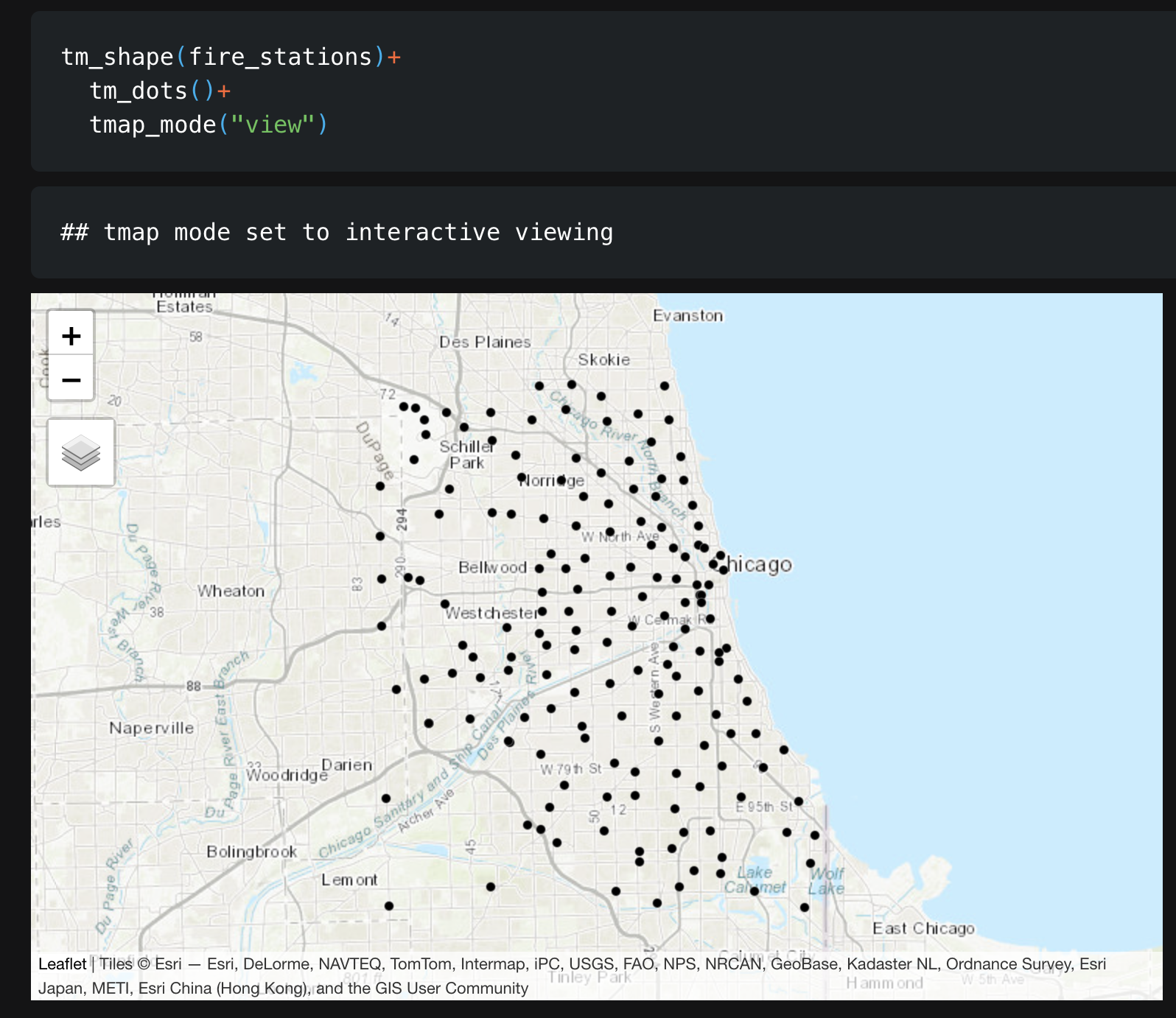Click the zoom in plus button

point(71,336)
